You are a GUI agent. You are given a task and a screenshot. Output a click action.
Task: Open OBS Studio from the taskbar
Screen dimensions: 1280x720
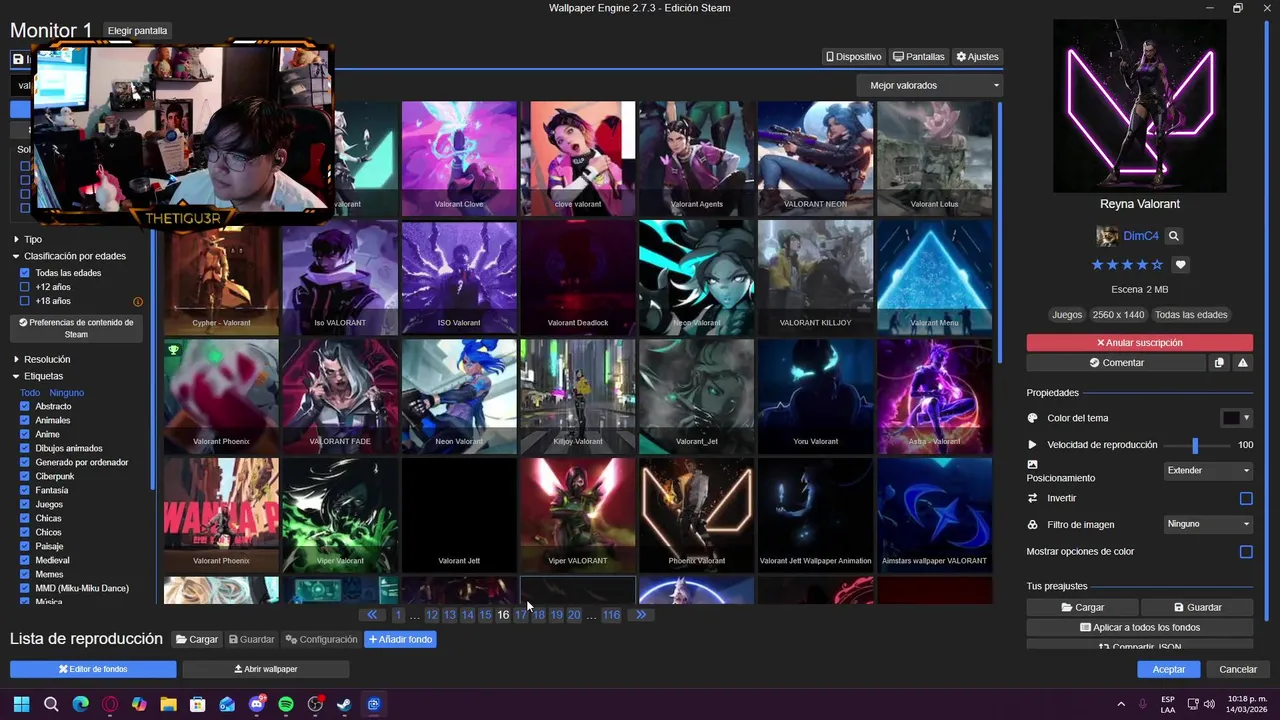pos(315,704)
